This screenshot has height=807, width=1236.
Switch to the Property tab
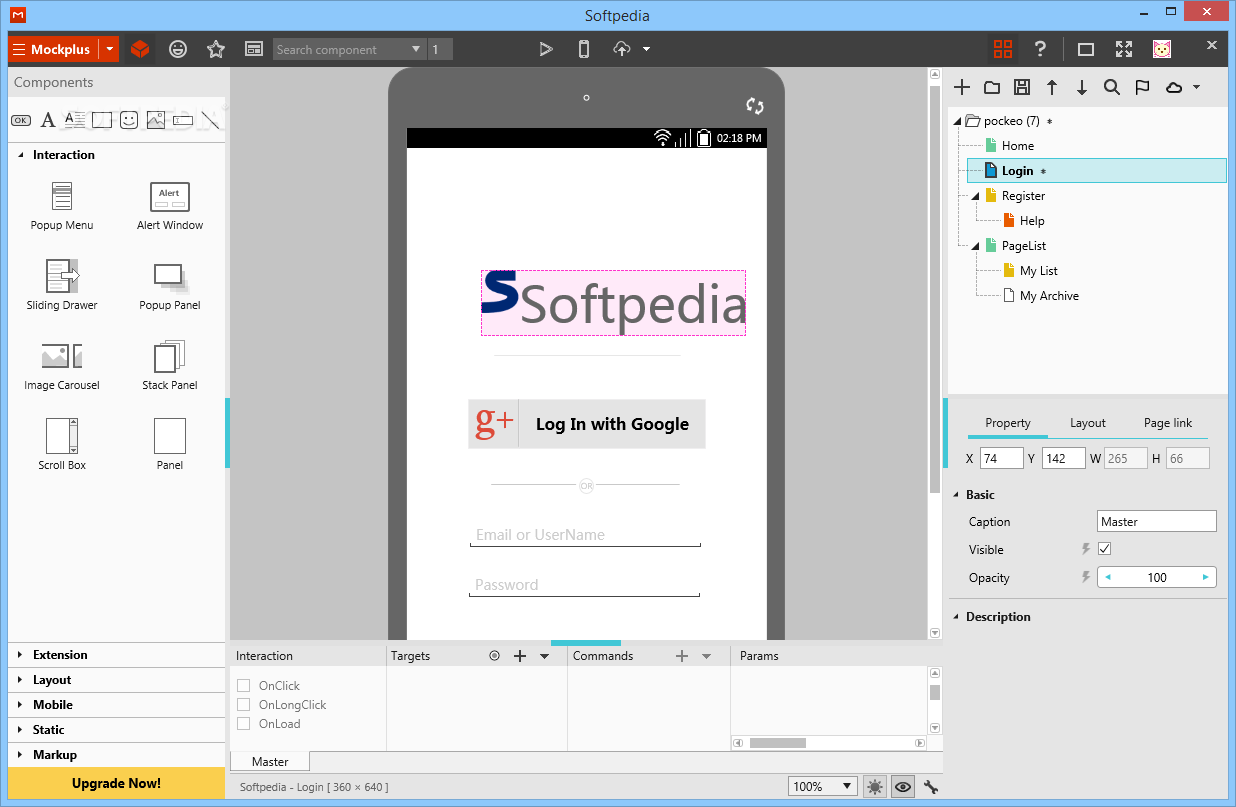click(x=1008, y=423)
